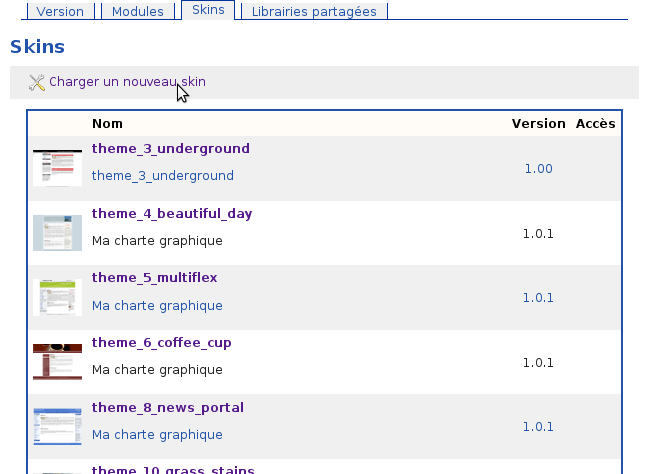647x474 pixels.
Task: Open the theme_3_underground skin title
Action: (x=170, y=149)
